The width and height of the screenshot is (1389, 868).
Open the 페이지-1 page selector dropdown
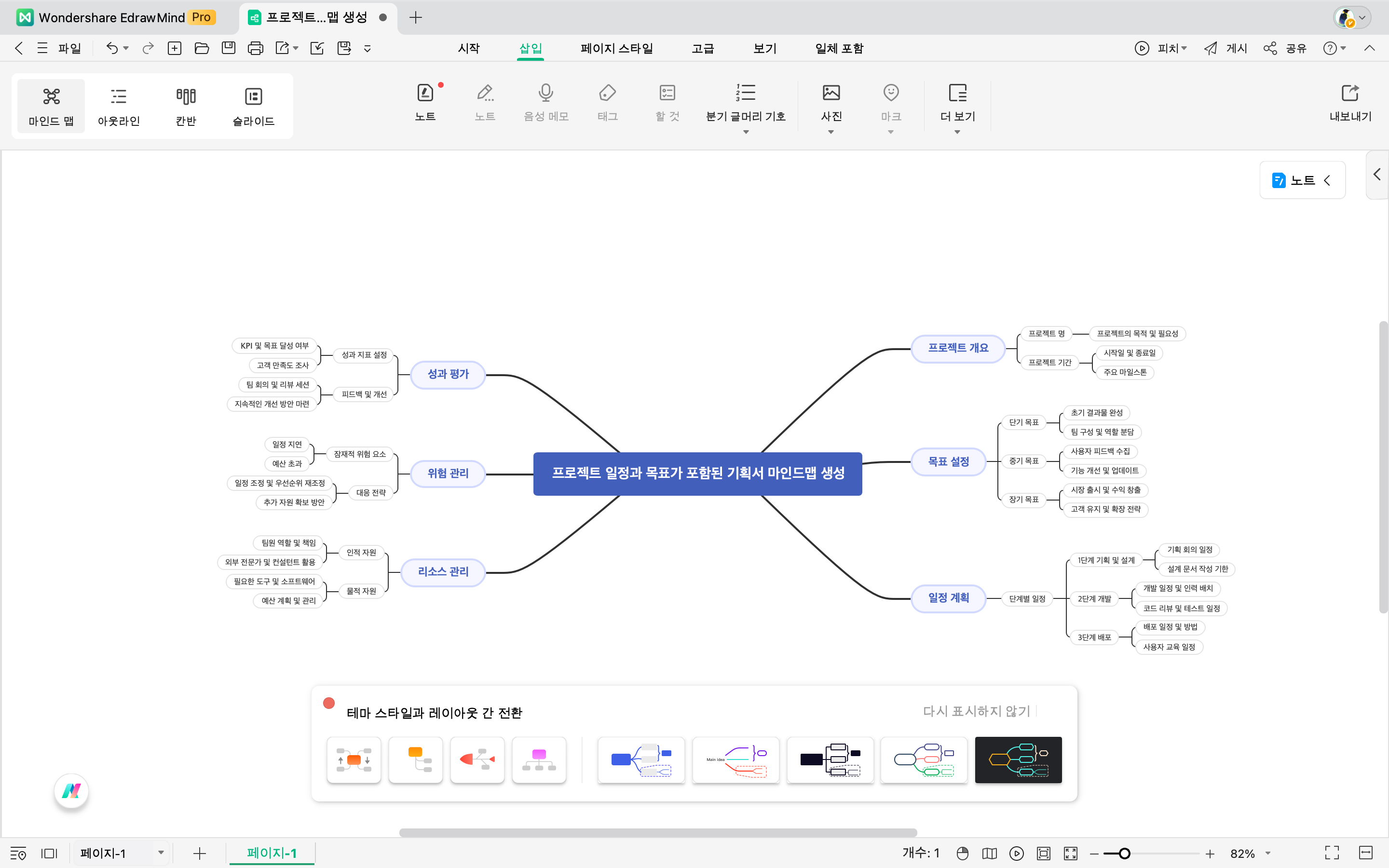pyautogui.click(x=161, y=853)
